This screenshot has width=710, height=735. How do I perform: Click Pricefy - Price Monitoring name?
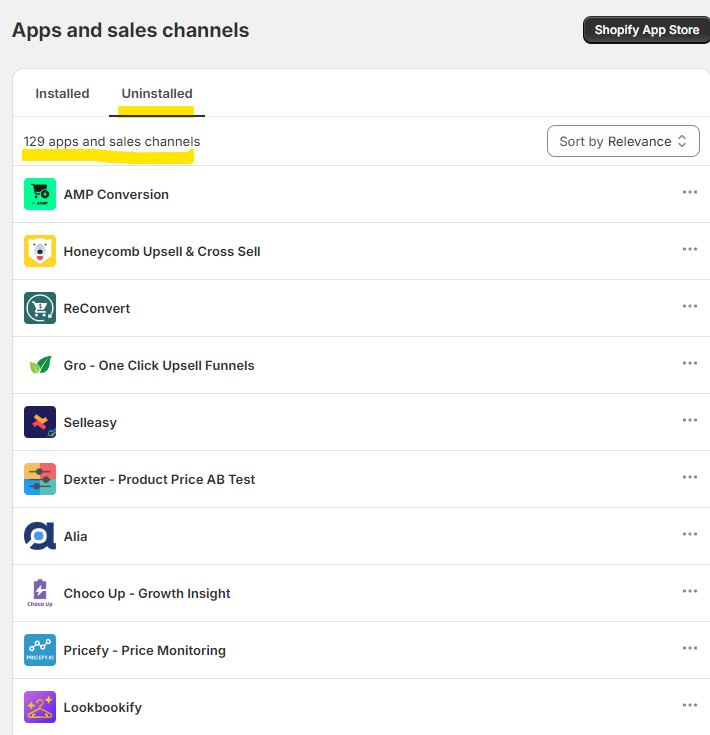tap(145, 651)
